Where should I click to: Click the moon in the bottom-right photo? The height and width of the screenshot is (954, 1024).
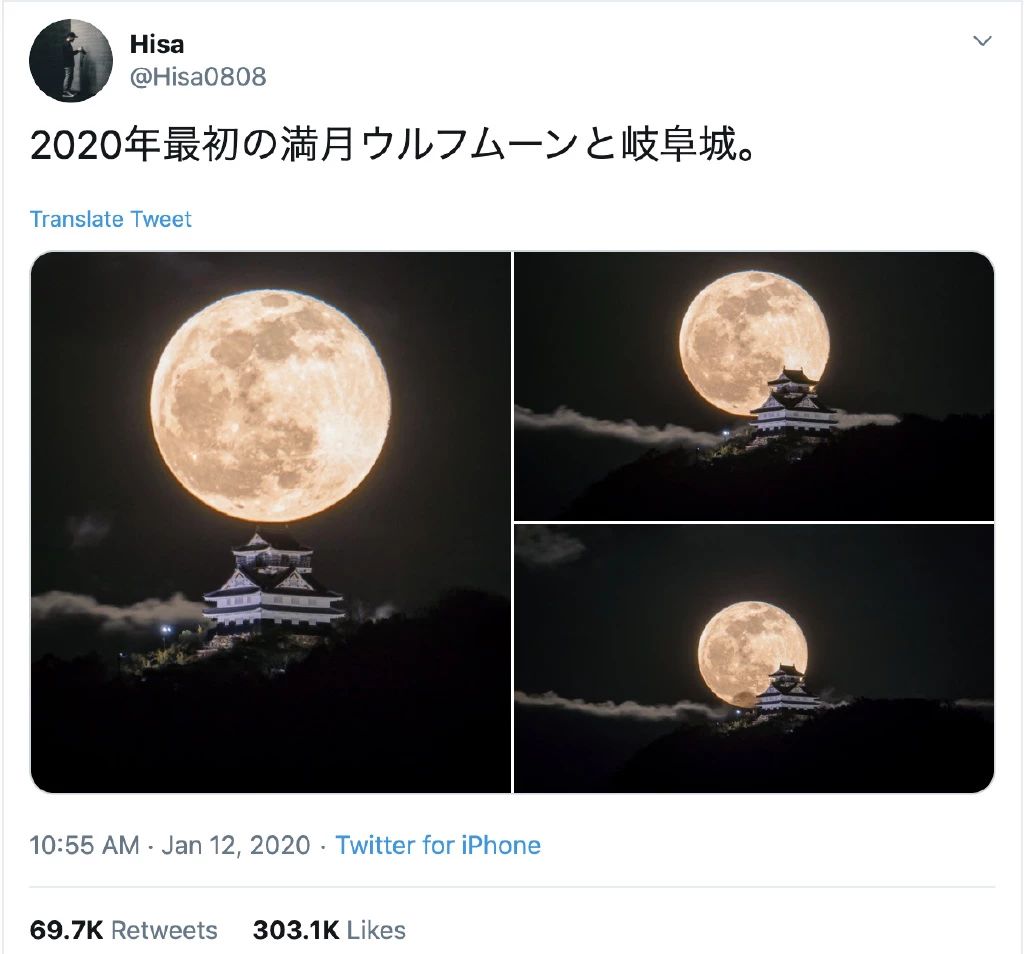(752, 654)
